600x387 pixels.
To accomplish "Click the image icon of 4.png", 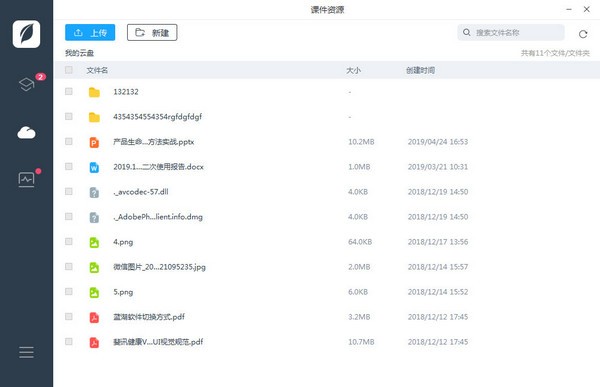I will click(x=94, y=242).
